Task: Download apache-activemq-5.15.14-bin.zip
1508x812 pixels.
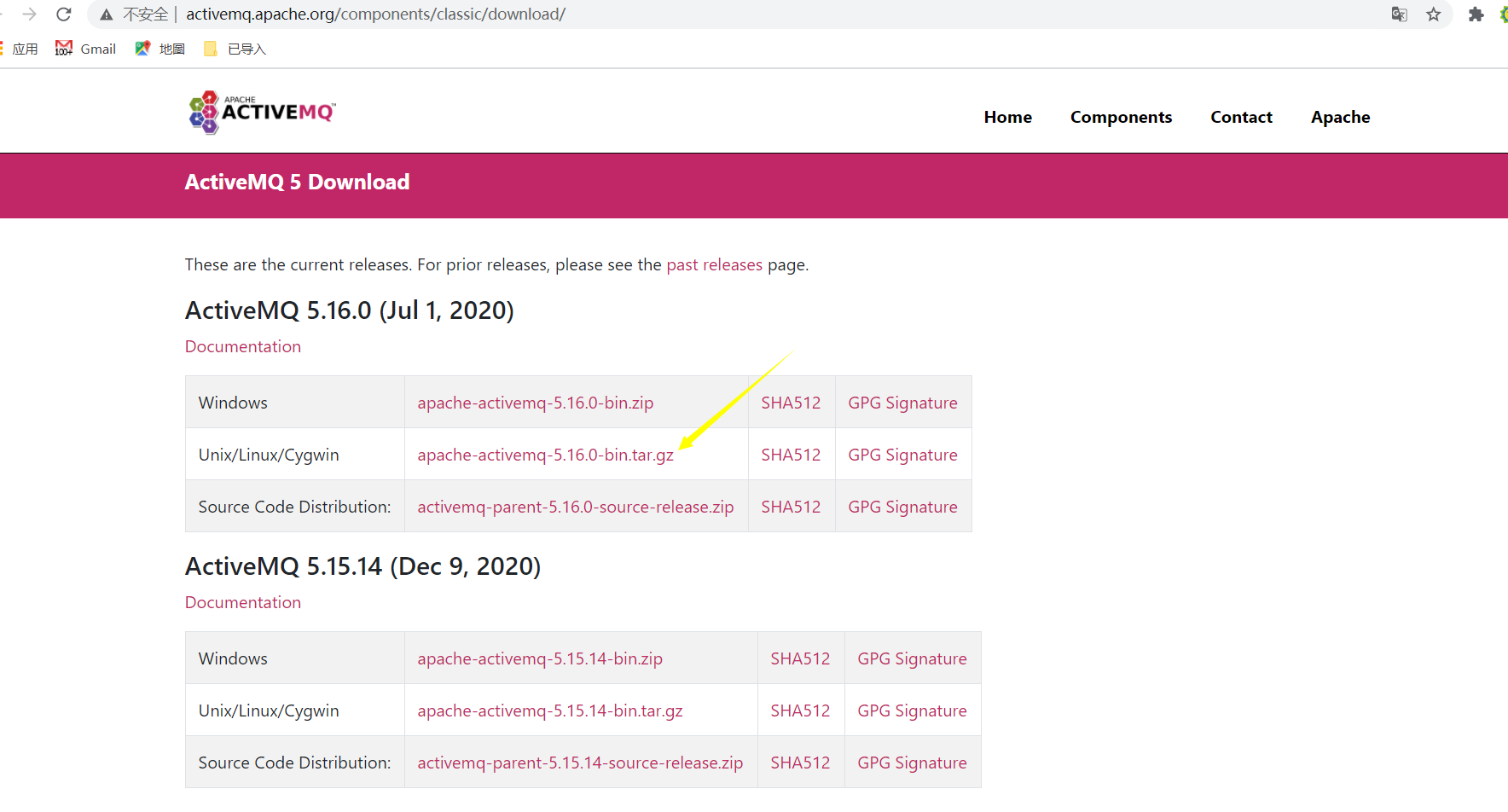Action: point(540,658)
